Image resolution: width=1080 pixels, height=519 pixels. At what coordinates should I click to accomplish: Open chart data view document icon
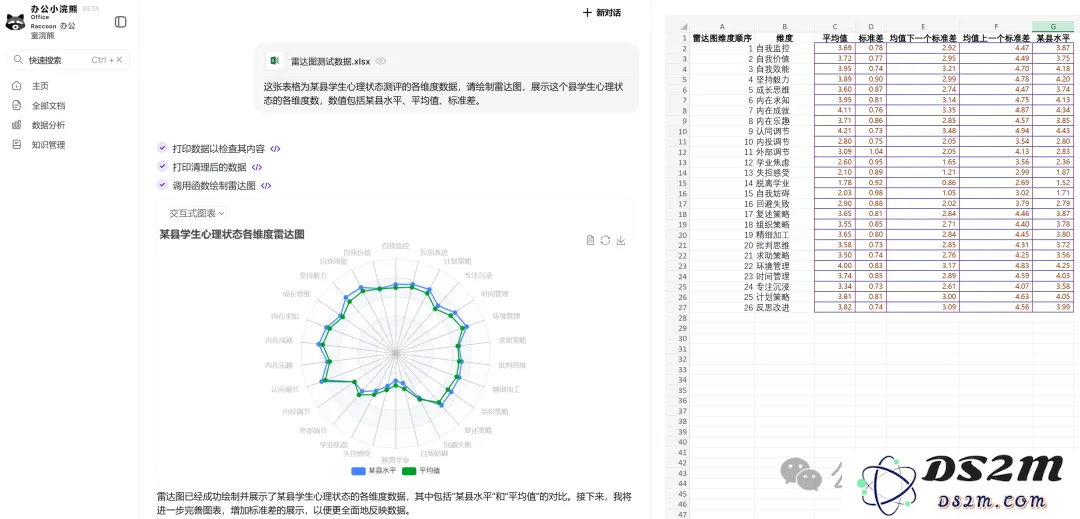pos(590,240)
